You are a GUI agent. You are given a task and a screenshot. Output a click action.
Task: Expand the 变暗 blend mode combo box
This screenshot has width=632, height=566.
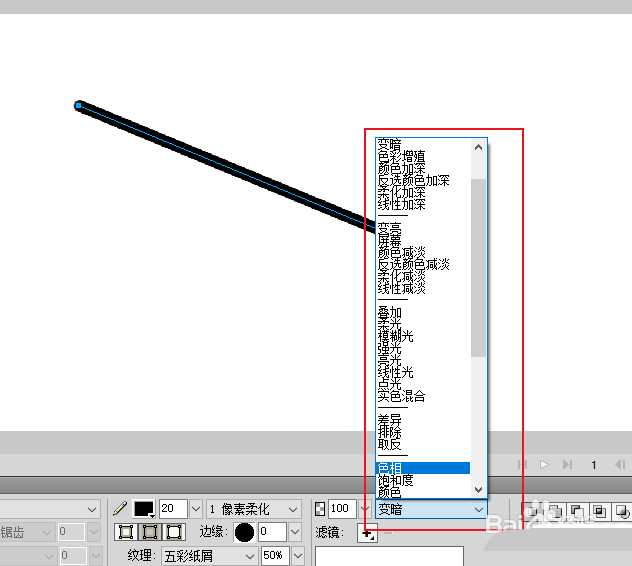(x=431, y=509)
